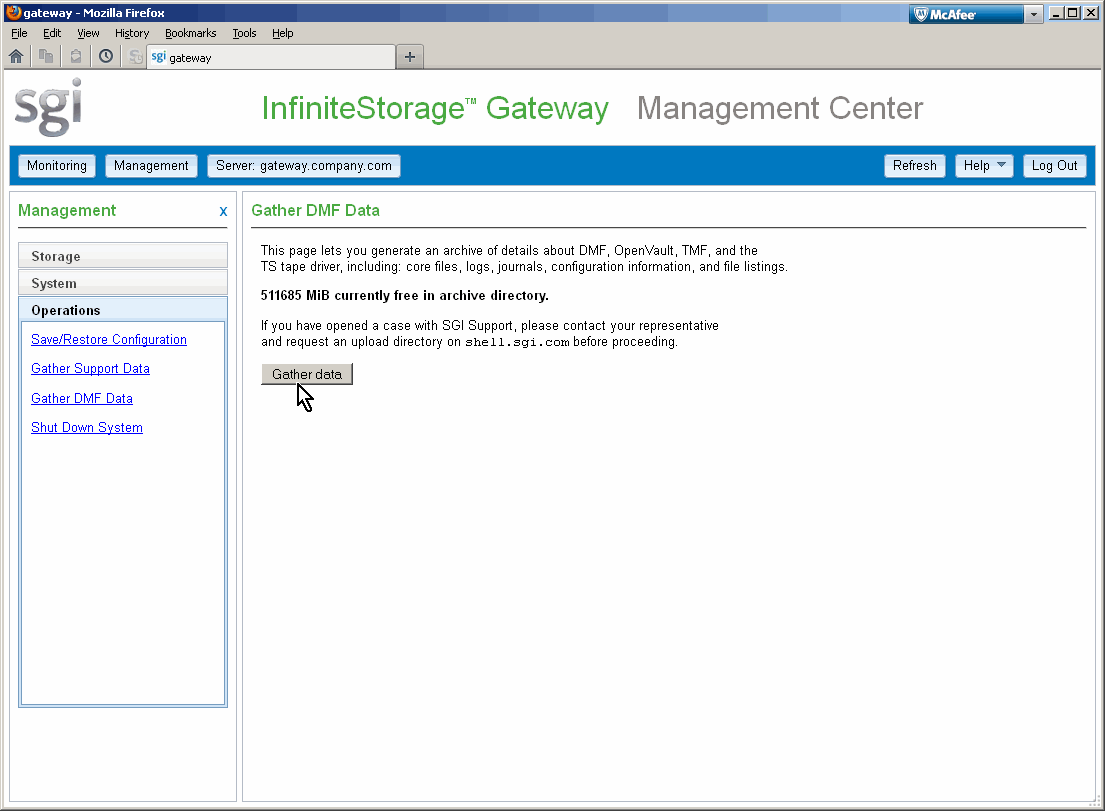Open Shut Down System link
1105x811 pixels.
87,428
